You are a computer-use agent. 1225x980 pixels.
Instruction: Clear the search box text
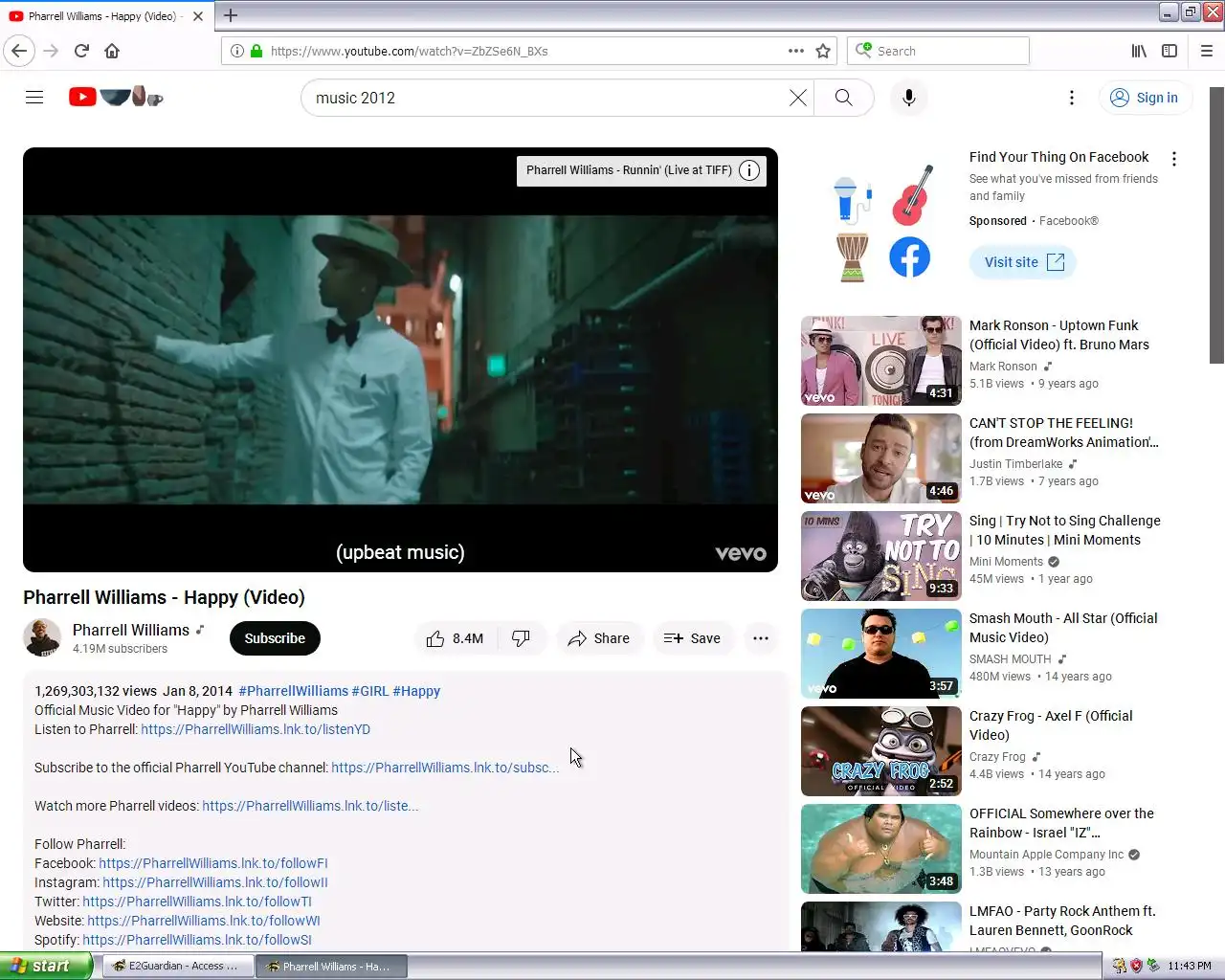pos(797,98)
